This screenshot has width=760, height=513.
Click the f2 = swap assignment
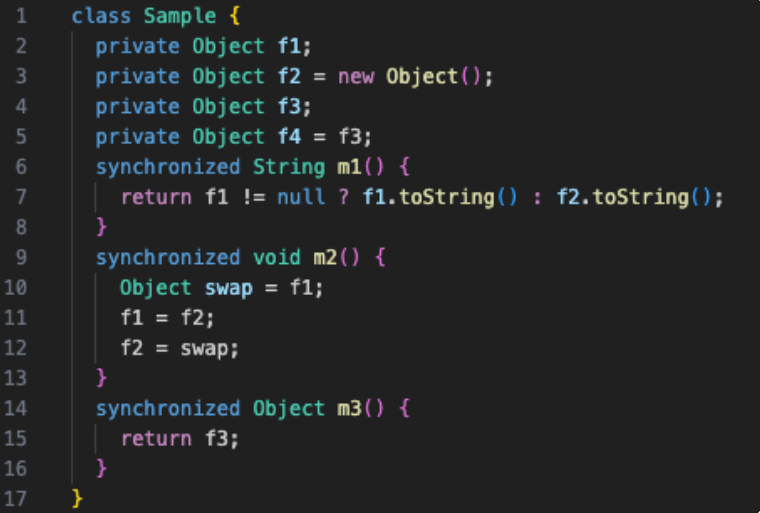(x=180, y=349)
